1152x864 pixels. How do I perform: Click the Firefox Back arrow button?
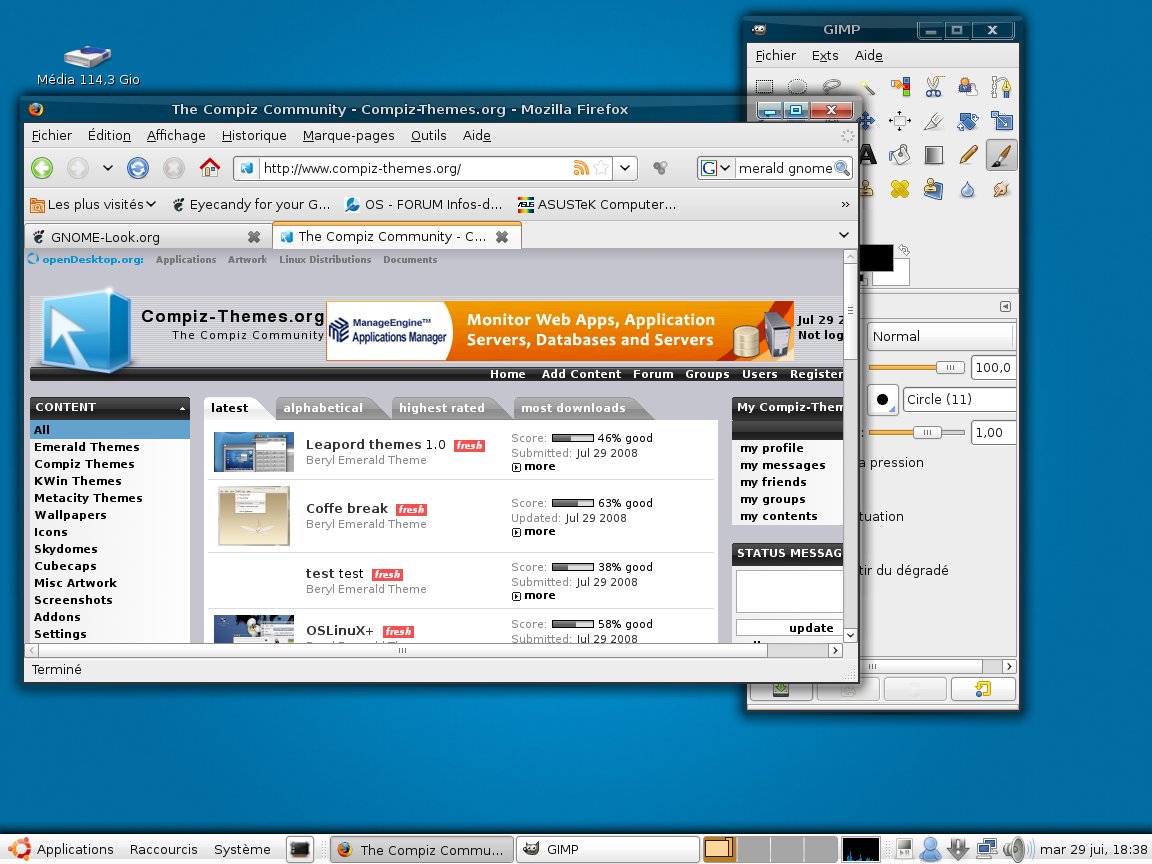pyautogui.click(x=42, y=168)
